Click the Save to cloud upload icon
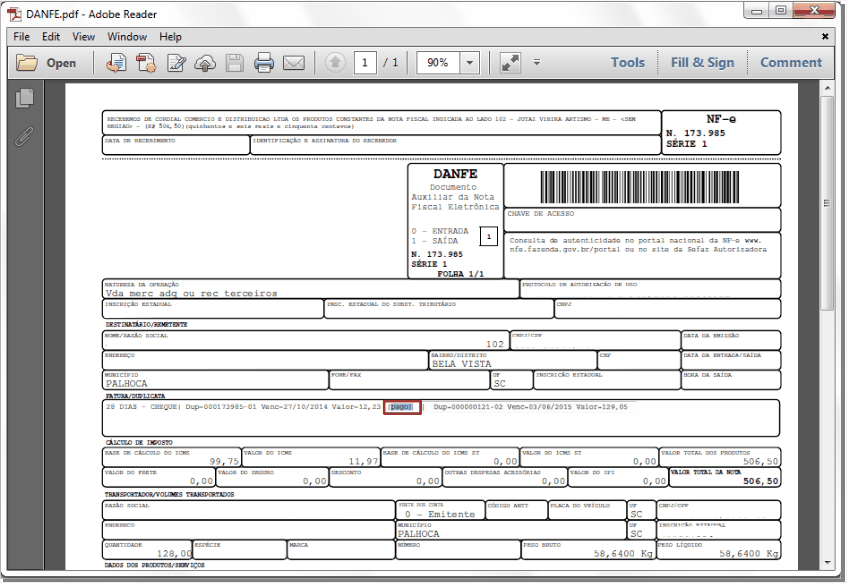The image size is (847, 583). [205, 63]
